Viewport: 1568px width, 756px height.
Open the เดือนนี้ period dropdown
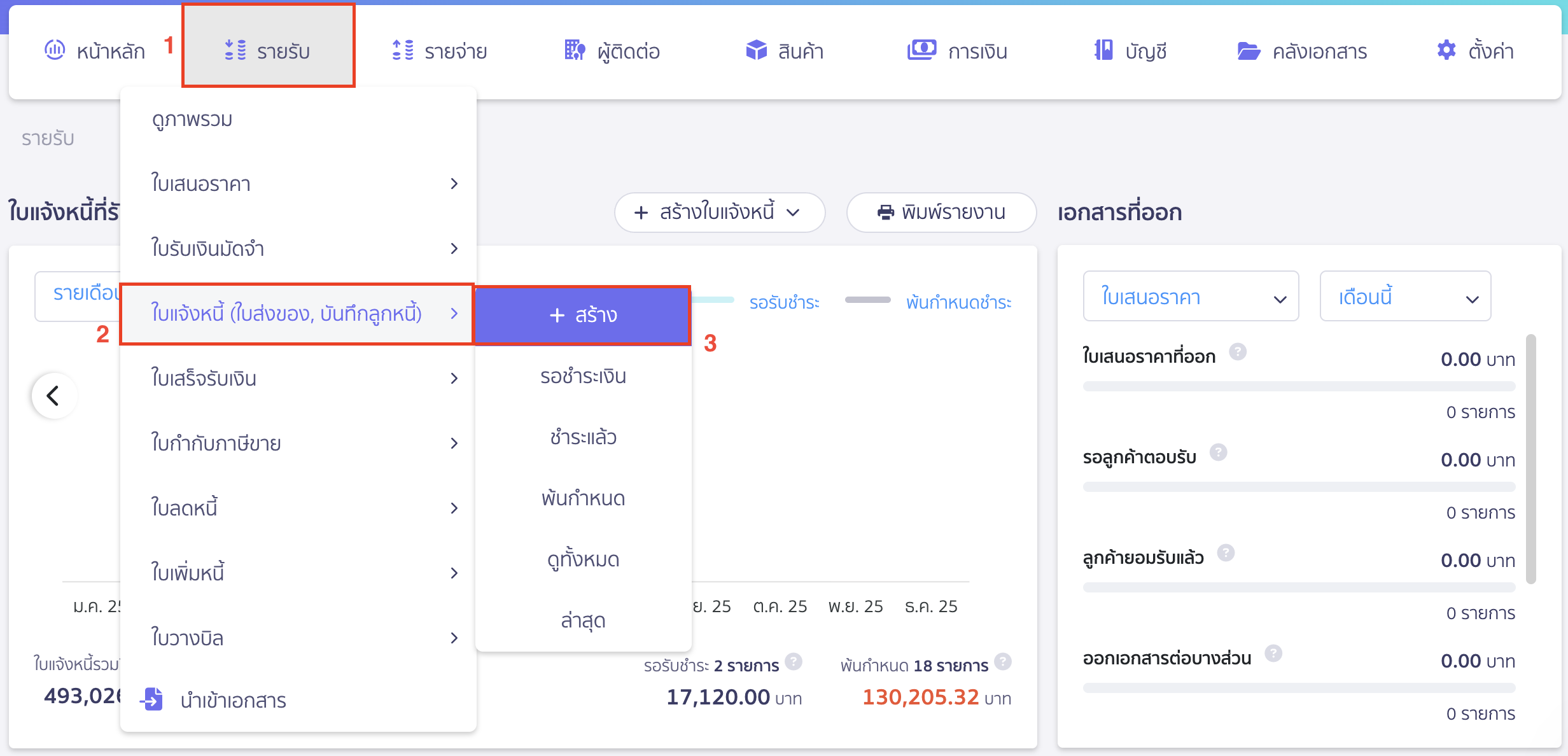(x=1405, y=297)
